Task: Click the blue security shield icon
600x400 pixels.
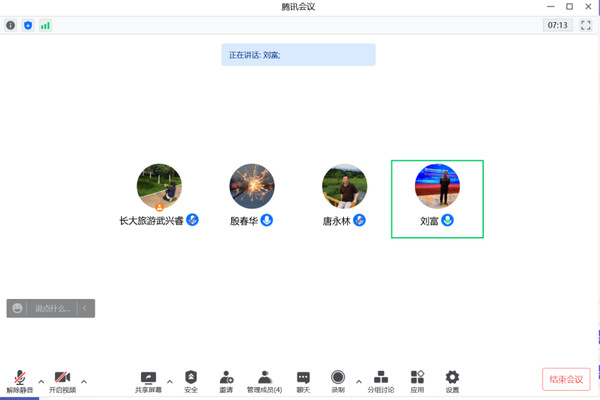Action: point(28,25)
